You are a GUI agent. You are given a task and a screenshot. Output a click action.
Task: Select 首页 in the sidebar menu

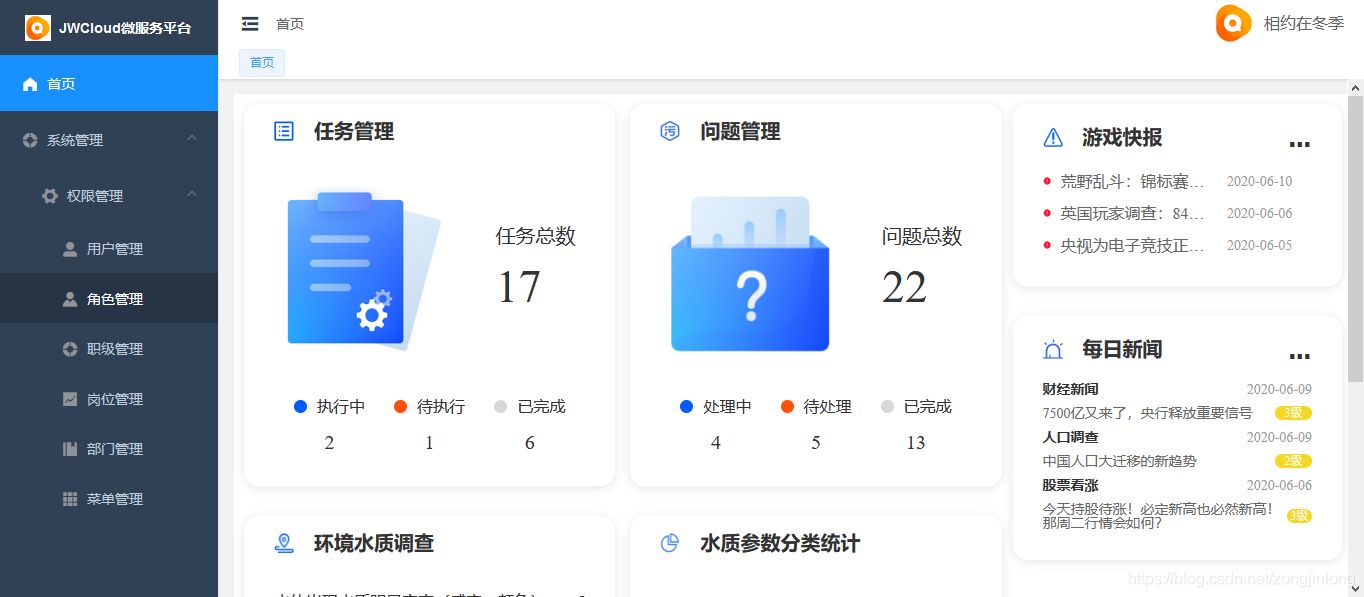click(62, 84)
